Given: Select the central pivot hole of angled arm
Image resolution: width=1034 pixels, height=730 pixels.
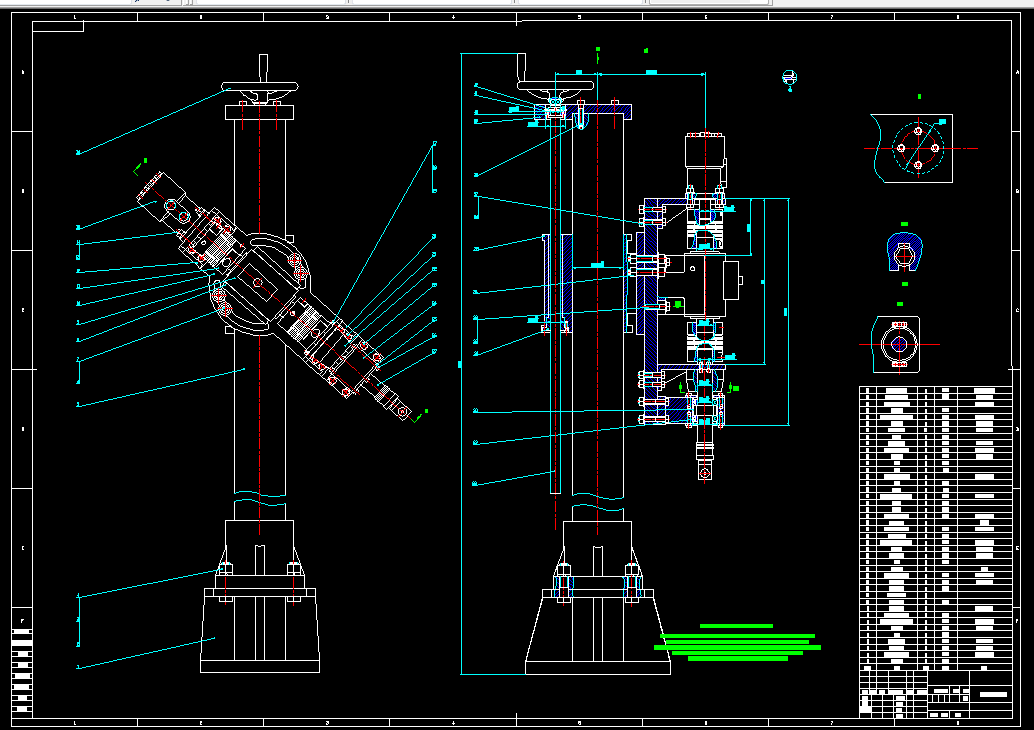Looking at the screenshot, I should 258,283.
